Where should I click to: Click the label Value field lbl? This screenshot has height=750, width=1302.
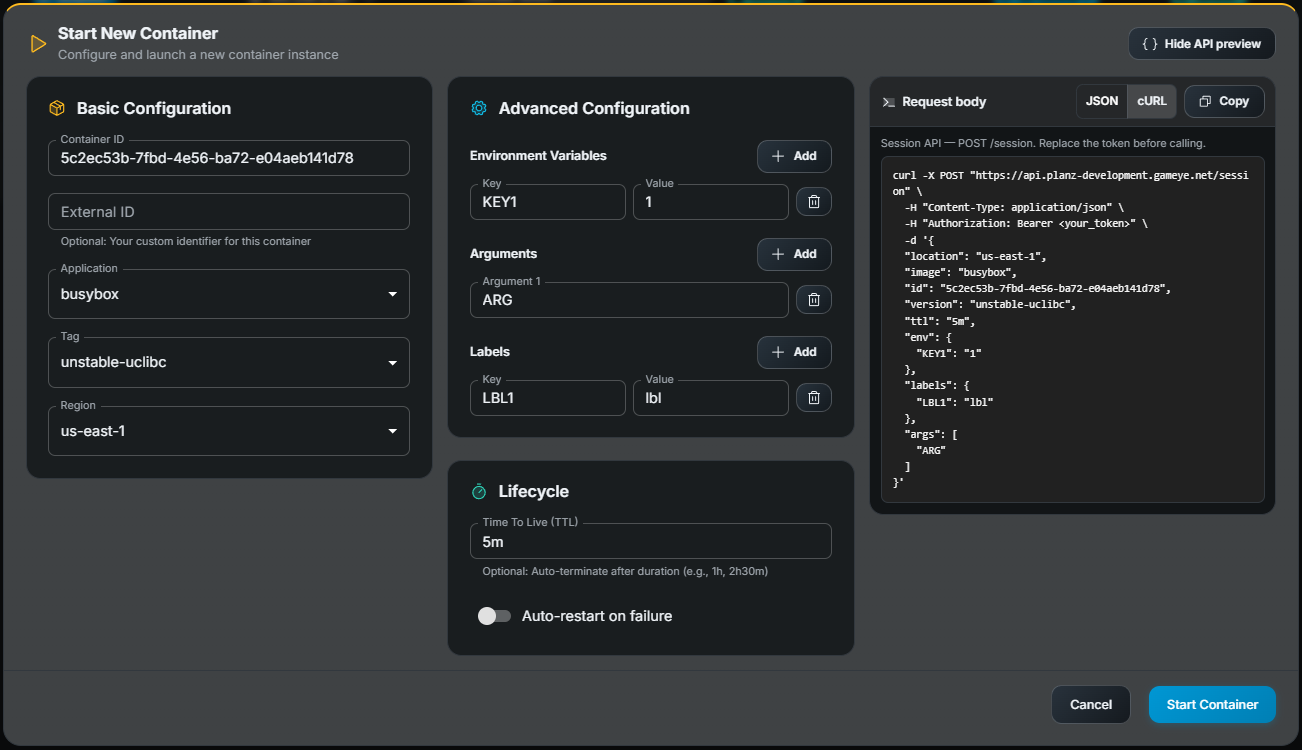point(711,398)
